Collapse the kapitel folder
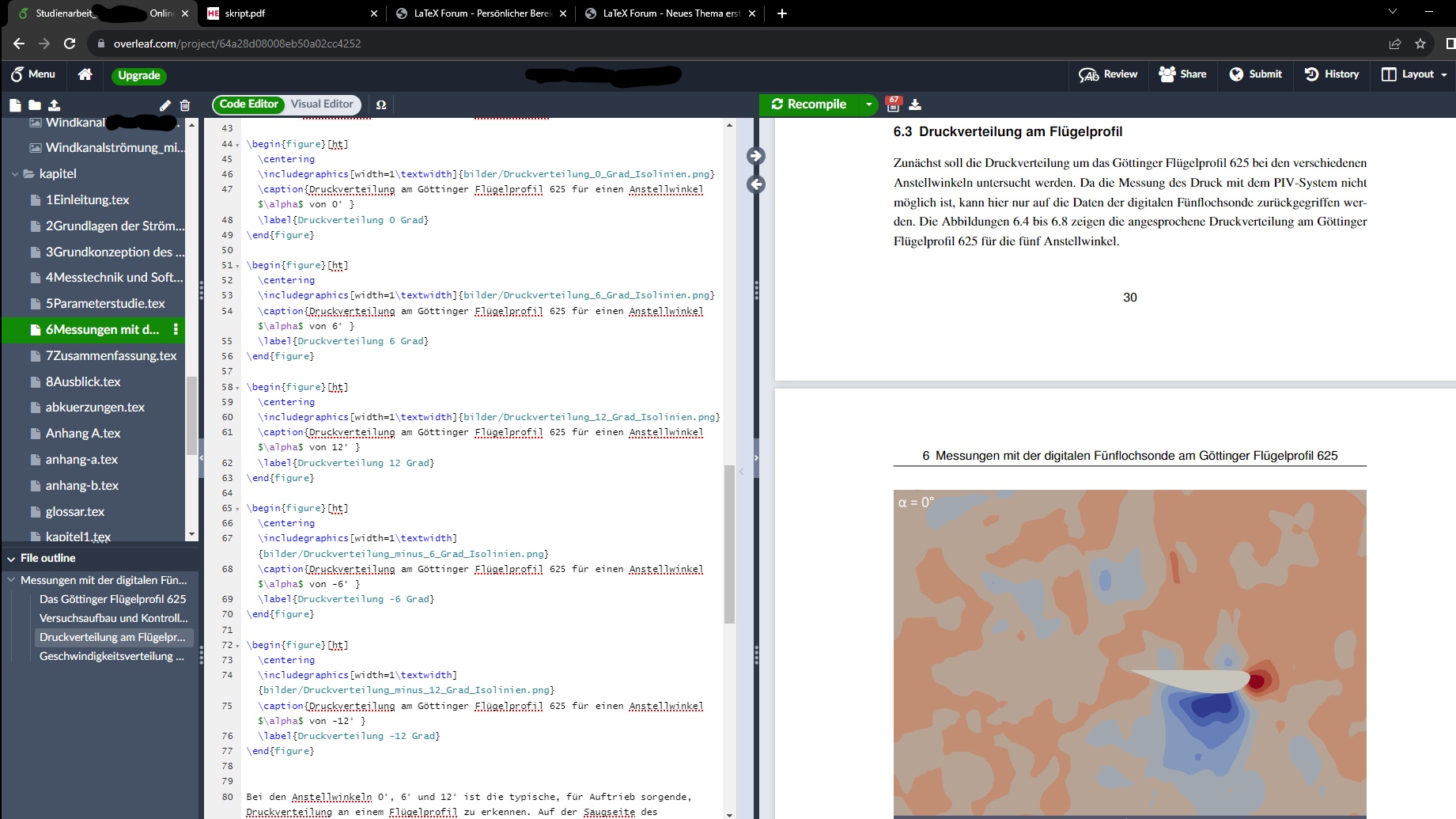Screen dimensions: 1456x819 tap(15, 174)
